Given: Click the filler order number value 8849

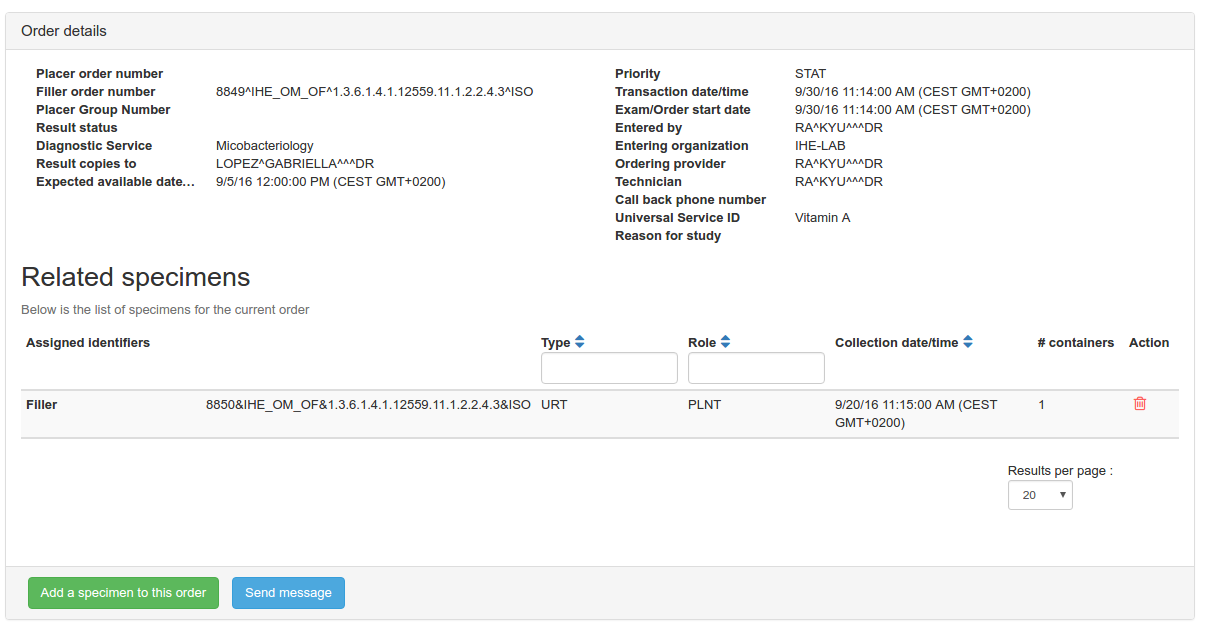Looking at the screenshot, I should [374, 92].
